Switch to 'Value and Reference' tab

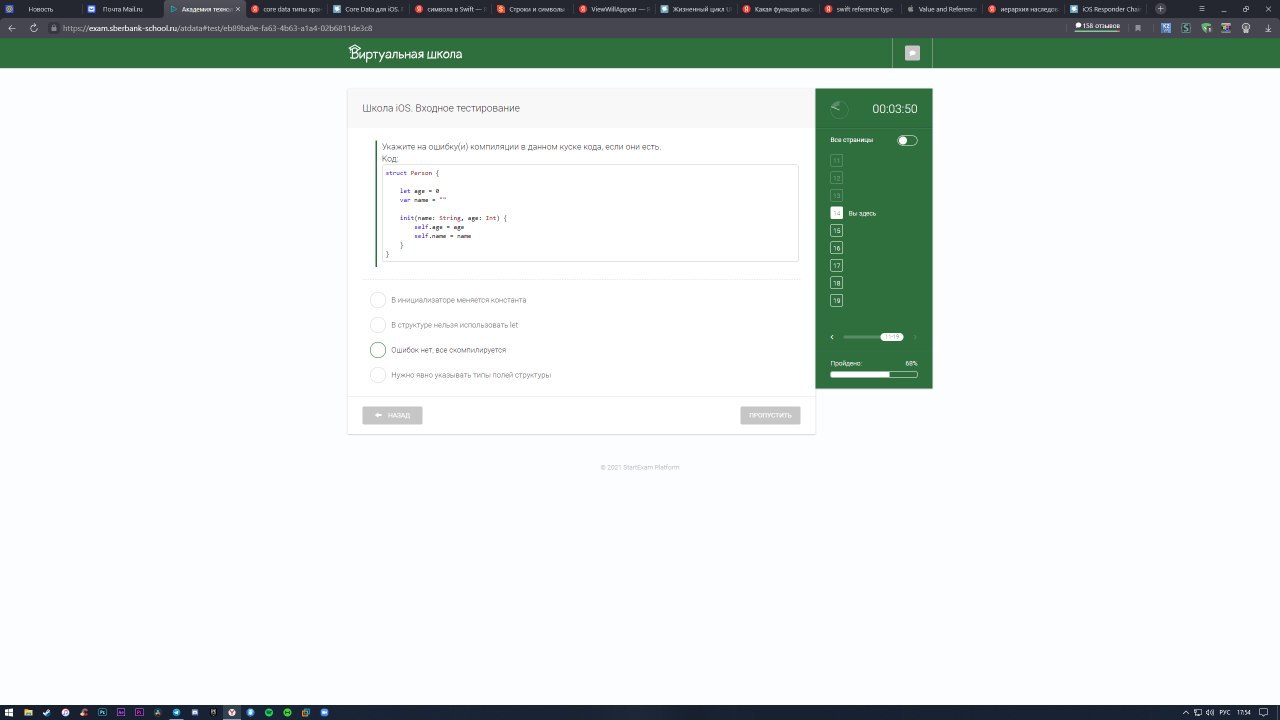tap(944, 9)
